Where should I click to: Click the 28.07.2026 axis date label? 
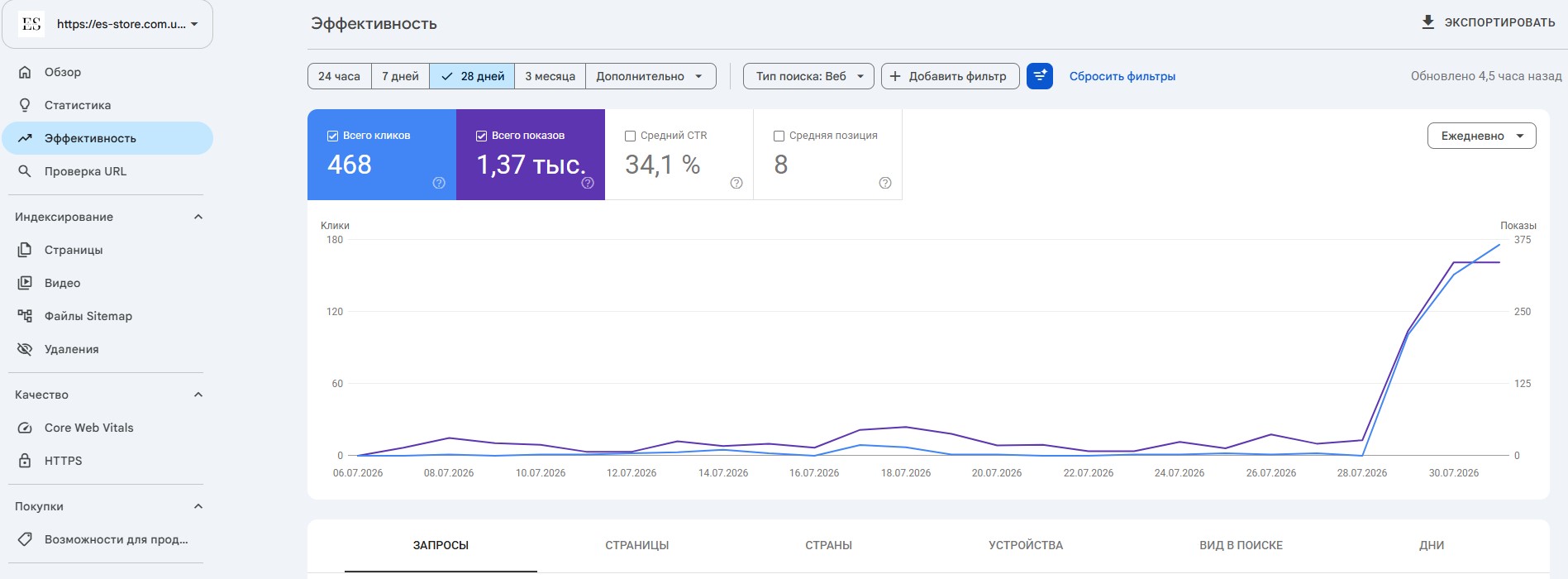[x=1362, y=473]
